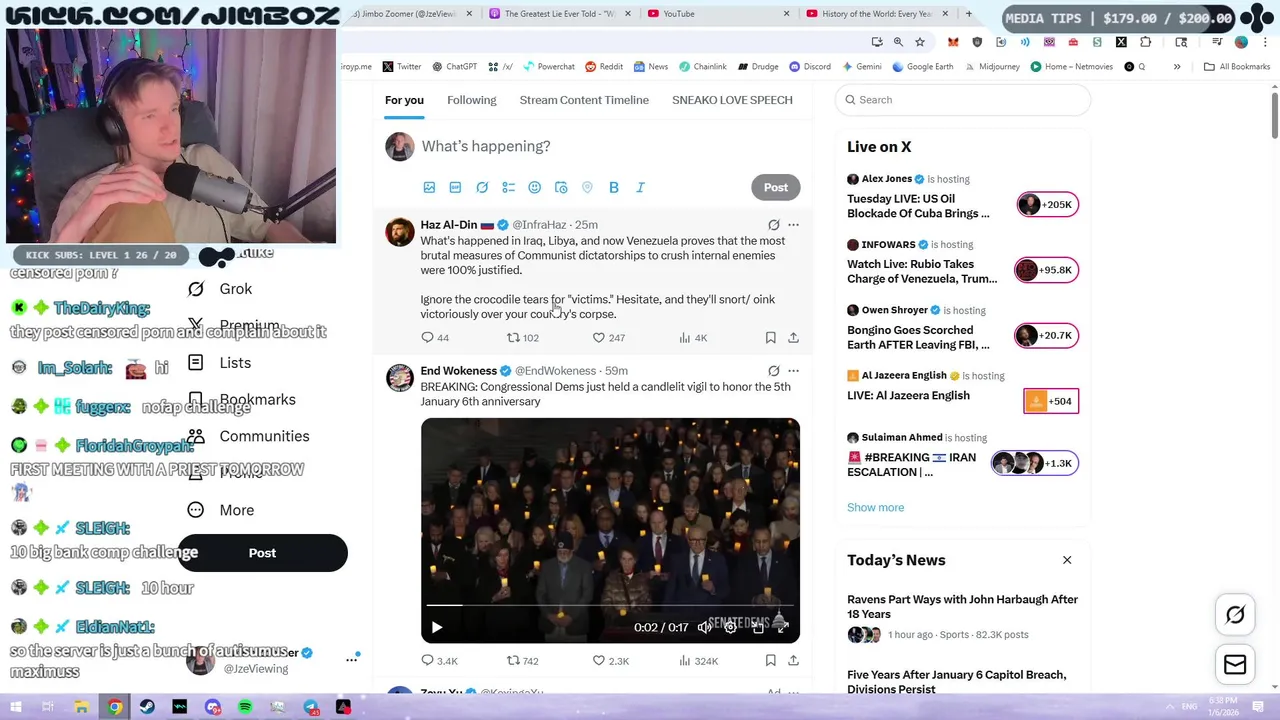Open the Windows Start menu
Viewport: 1280px width, 720px height.
point(16,707)
